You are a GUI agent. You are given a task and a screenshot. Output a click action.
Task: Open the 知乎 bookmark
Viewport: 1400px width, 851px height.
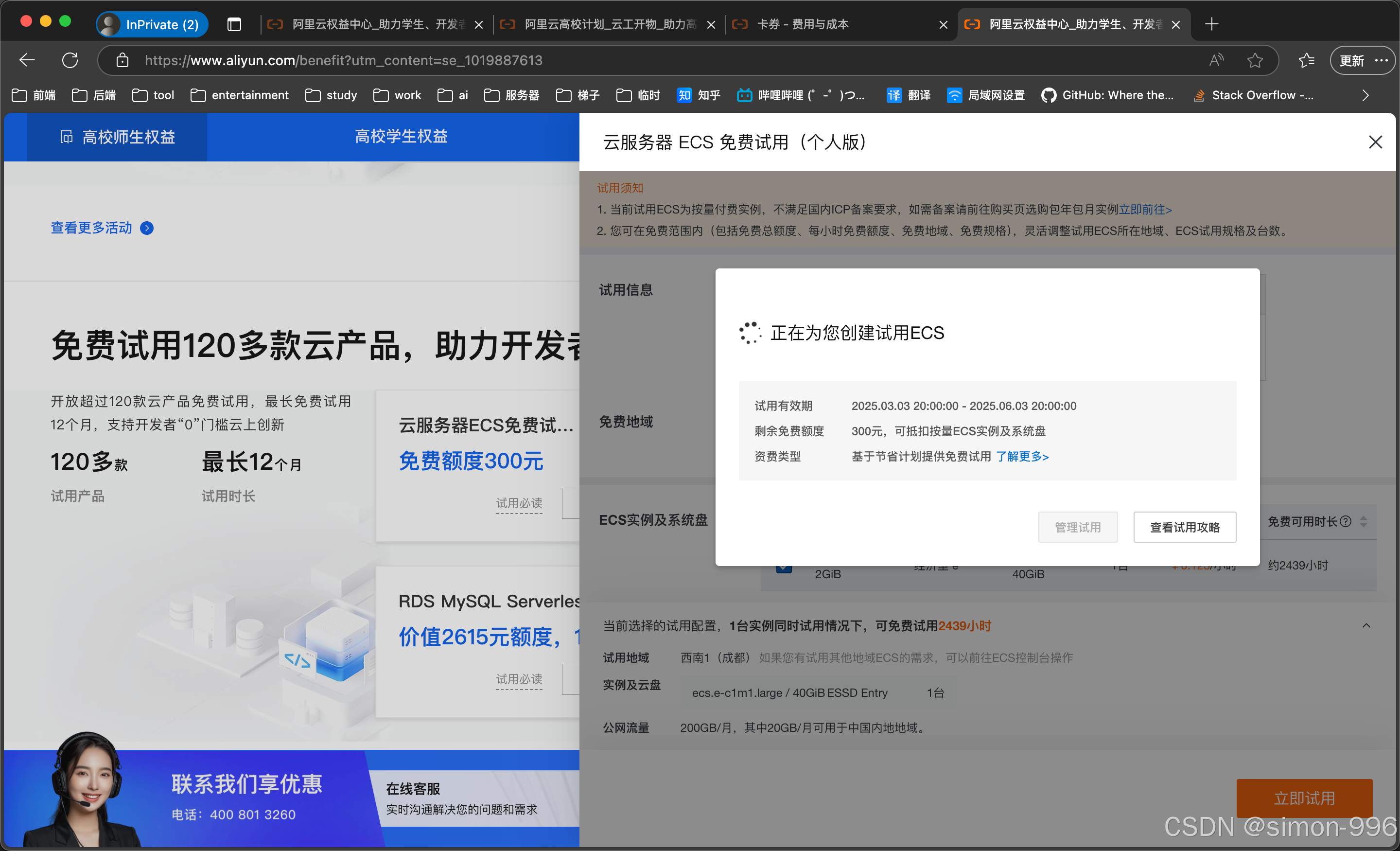pyautogui.click(x=698, y=95)
